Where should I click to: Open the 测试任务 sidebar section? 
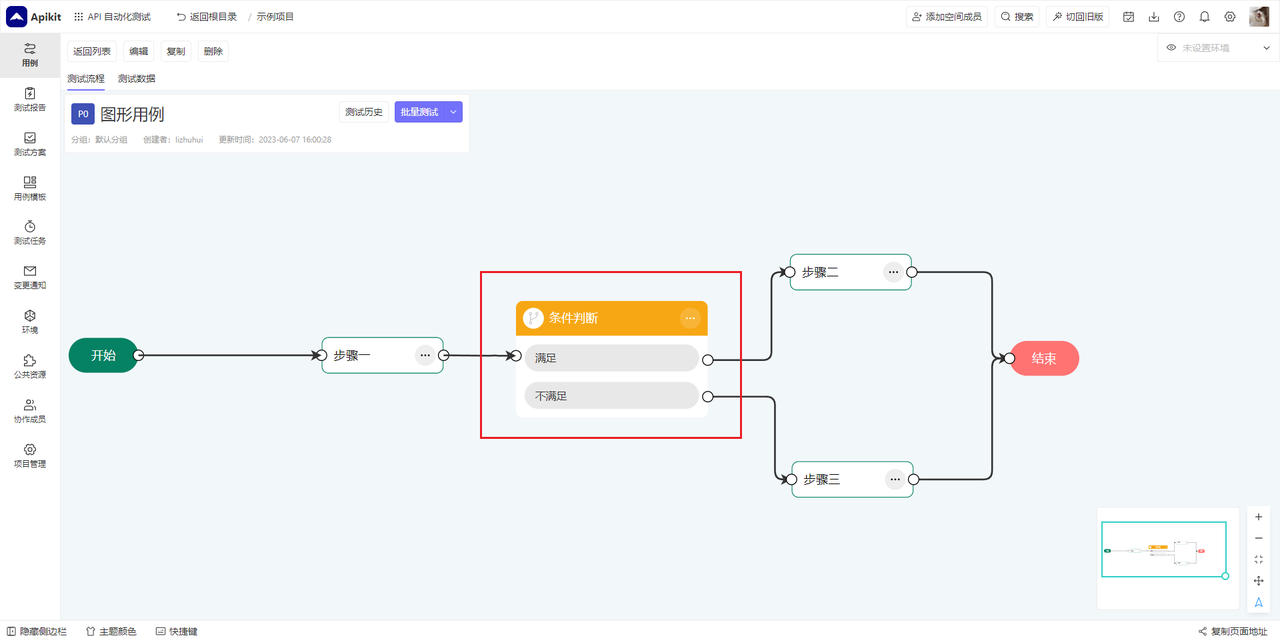point(30,232)
